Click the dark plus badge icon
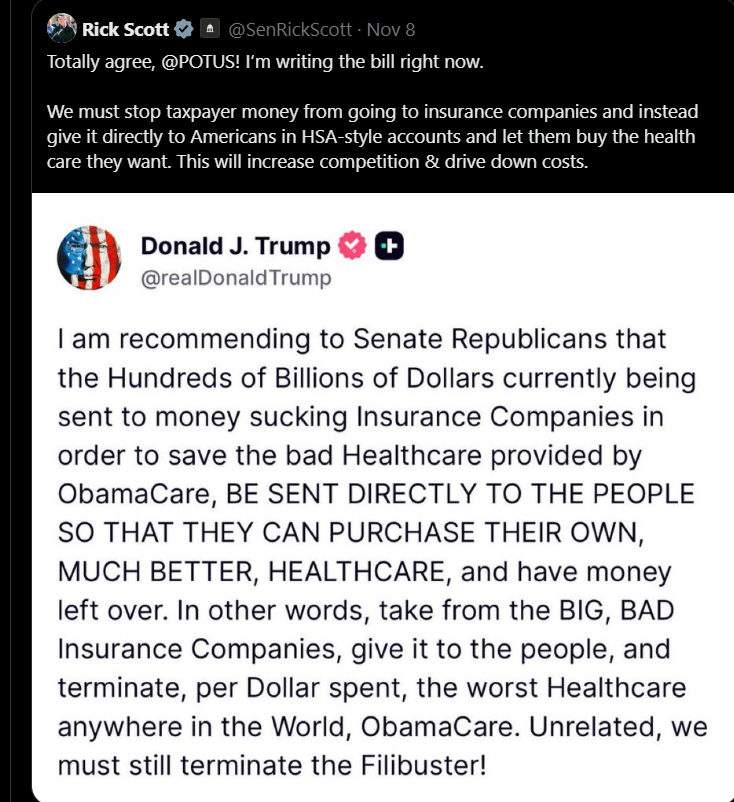Screen dimensions: 734x802 389,246
